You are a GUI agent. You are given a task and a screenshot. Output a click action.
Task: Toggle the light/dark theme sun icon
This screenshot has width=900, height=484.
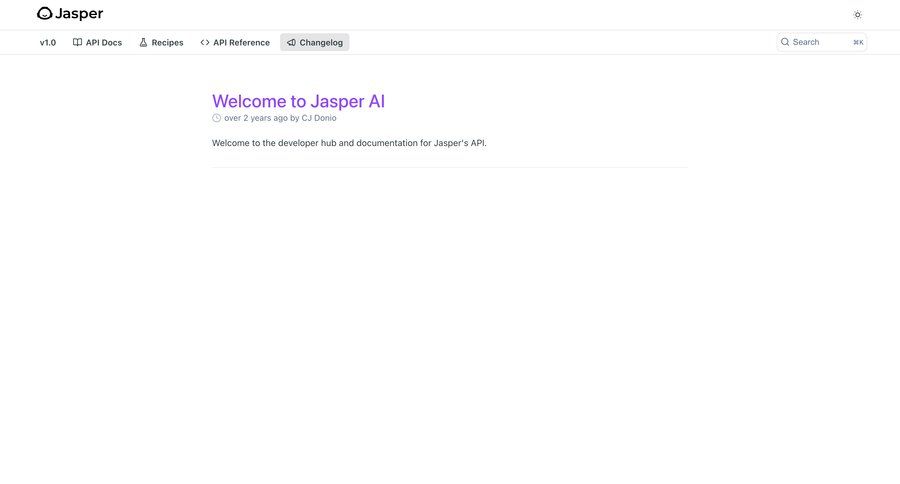click(x=858, y=15)
